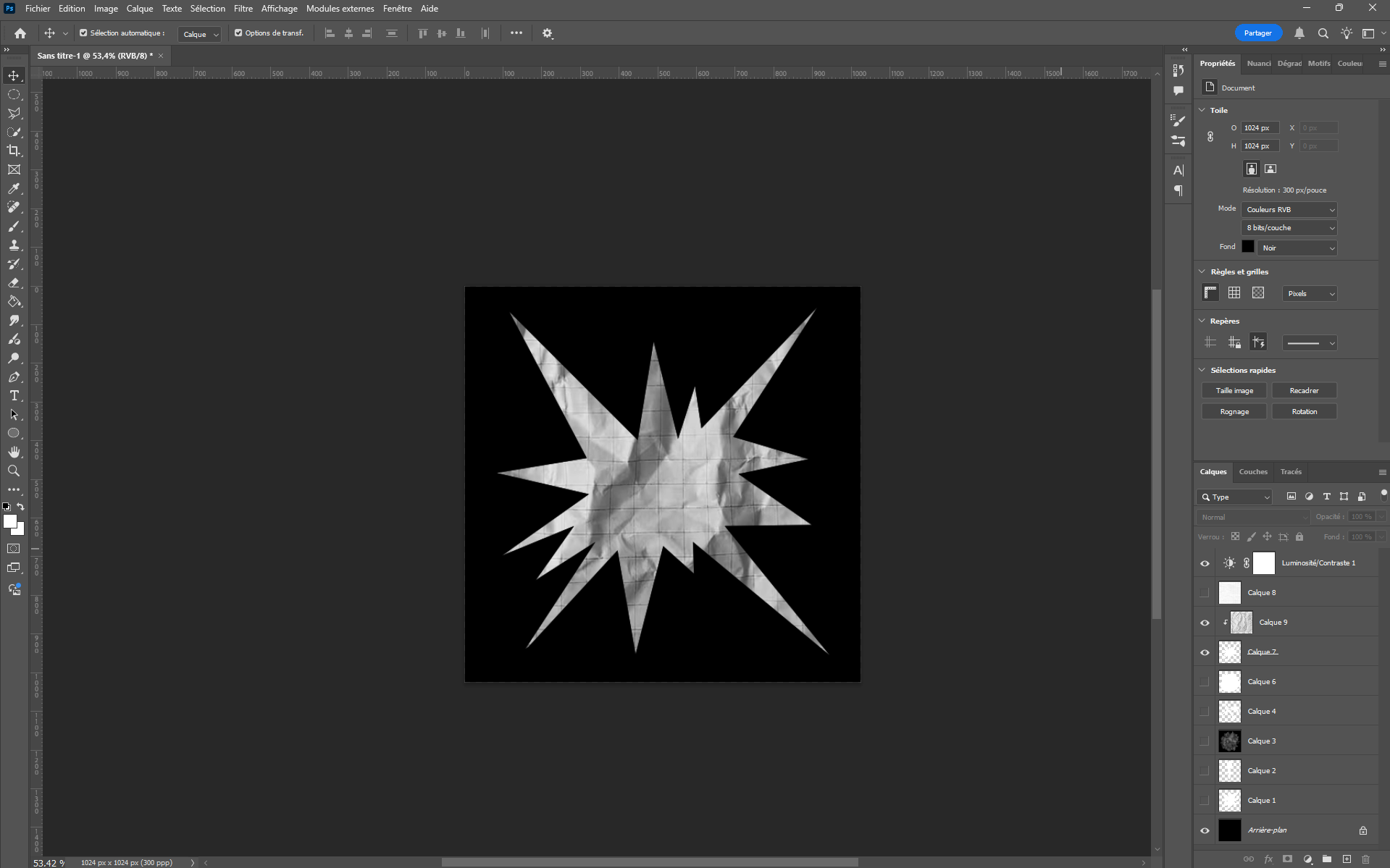Open the 8 bits/couche dropdown

(x=1289, y=227)
